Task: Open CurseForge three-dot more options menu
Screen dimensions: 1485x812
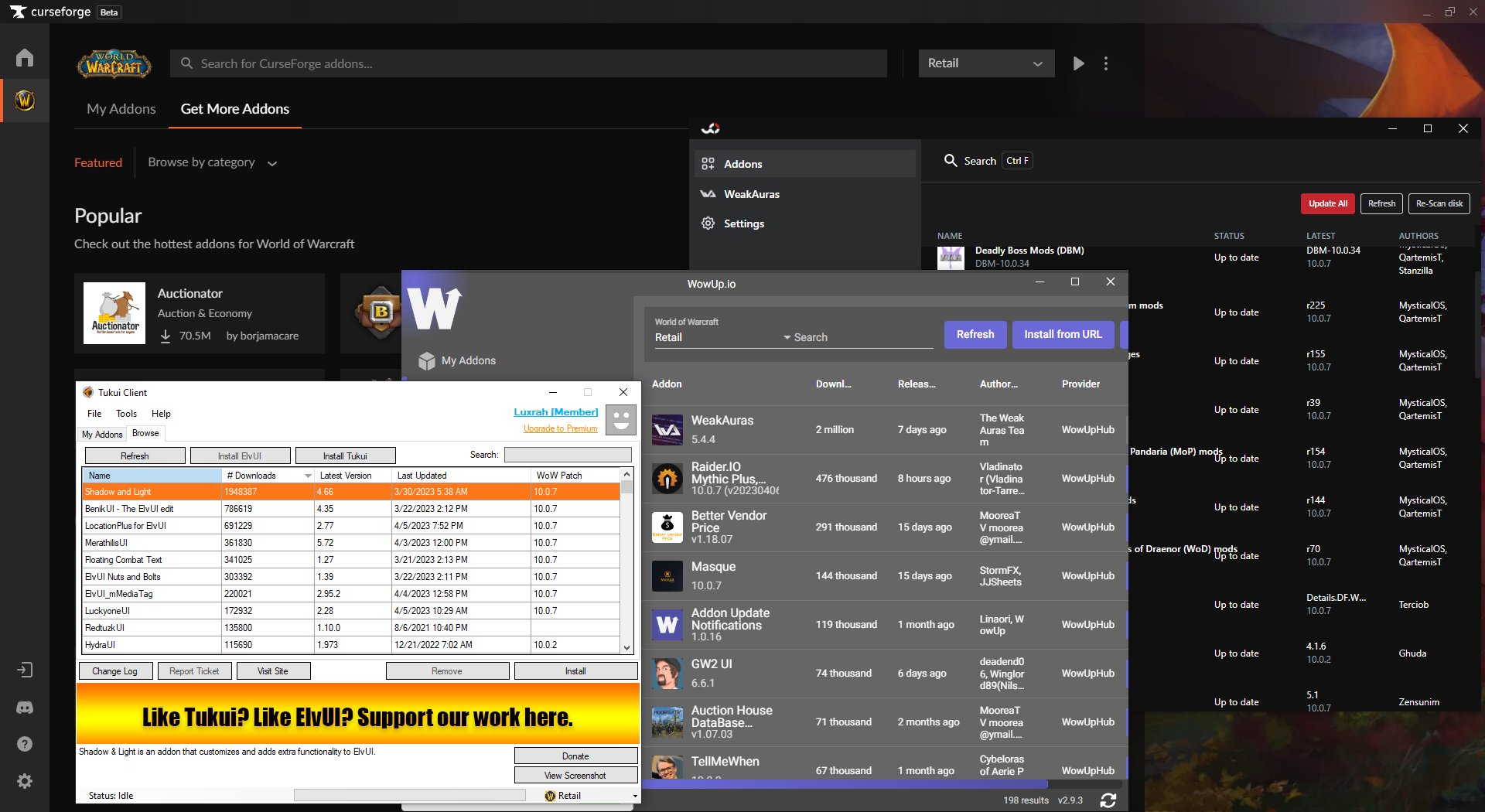Action: point(1106,63)
